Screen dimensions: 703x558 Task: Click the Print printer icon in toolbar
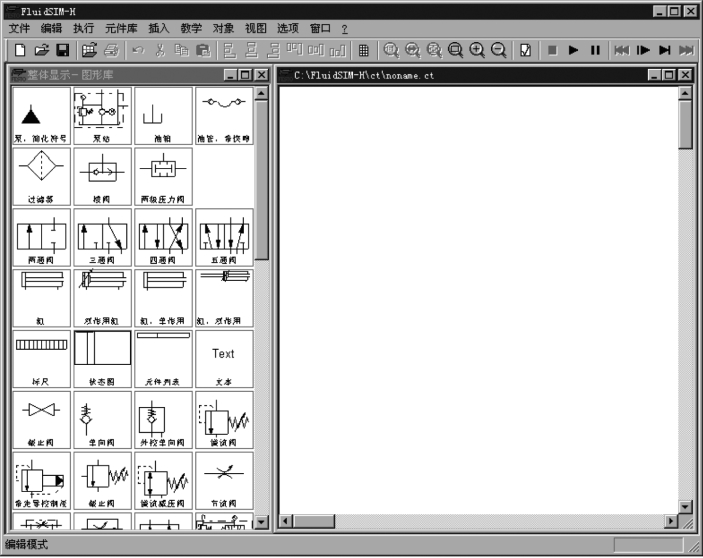(112, 50)
